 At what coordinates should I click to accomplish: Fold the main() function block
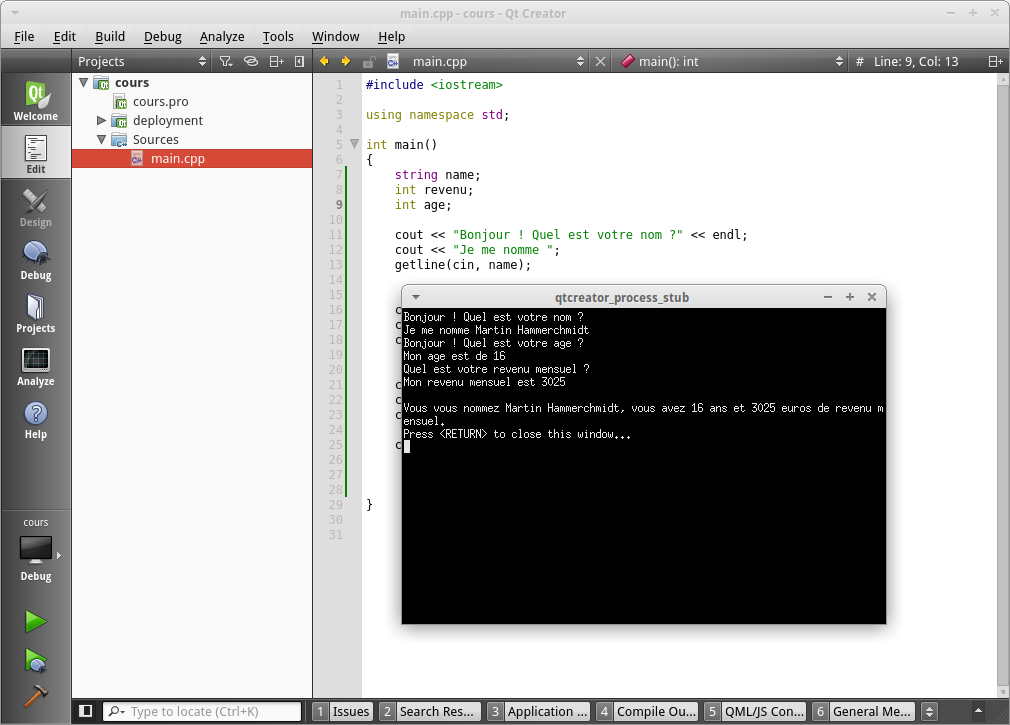354,144
